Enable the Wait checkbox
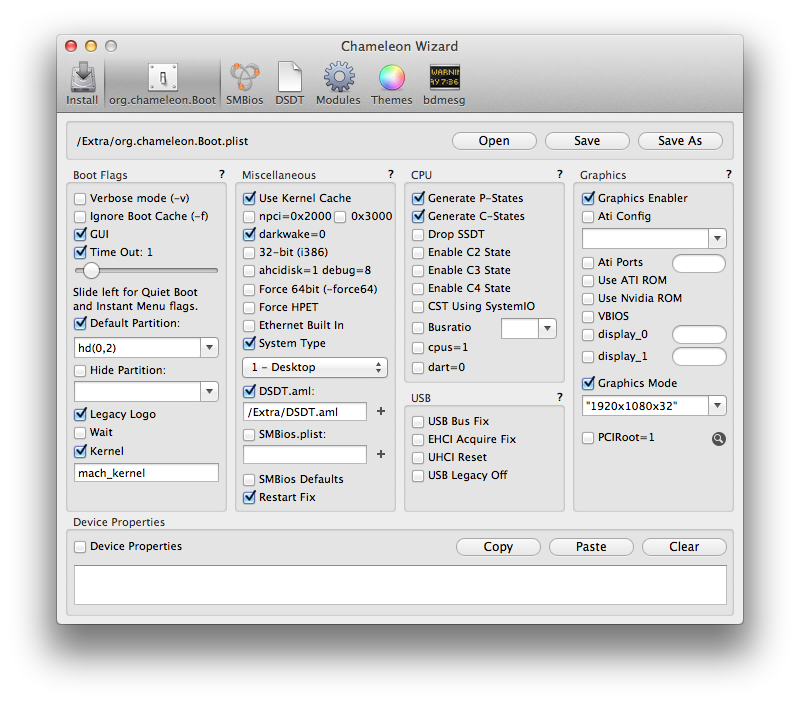The width and height of the screenshot is (800, 703). (80, 433)
